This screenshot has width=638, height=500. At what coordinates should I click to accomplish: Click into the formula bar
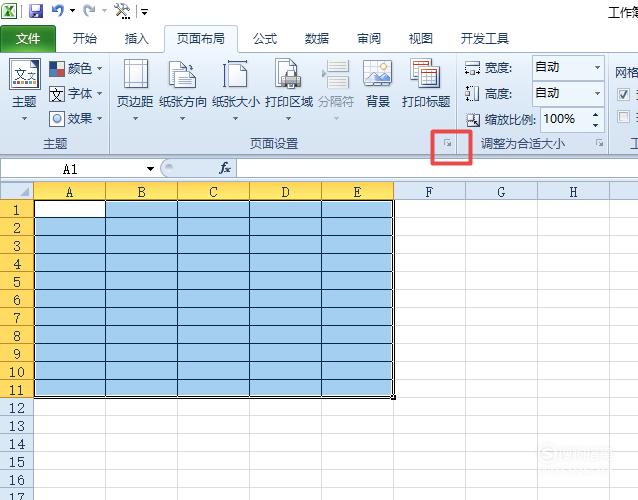(437, 168)
